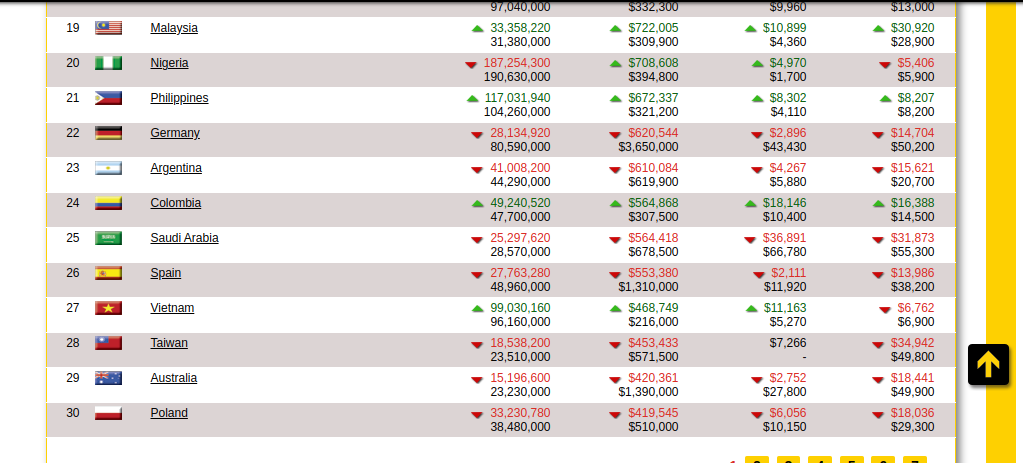Open the Spain country link
Viewport: 1023px width, 463px height.
pyautogui.click(x=166, y=273)
